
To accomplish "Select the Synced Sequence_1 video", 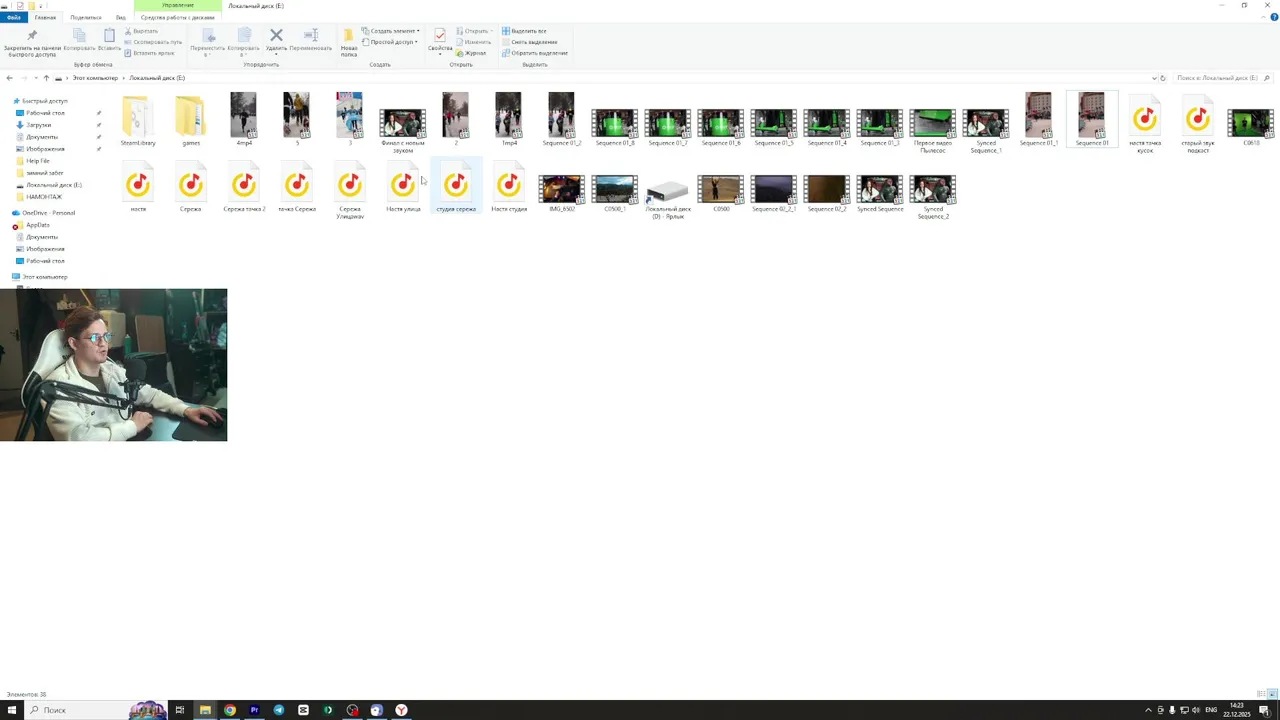I will (985, 130).
